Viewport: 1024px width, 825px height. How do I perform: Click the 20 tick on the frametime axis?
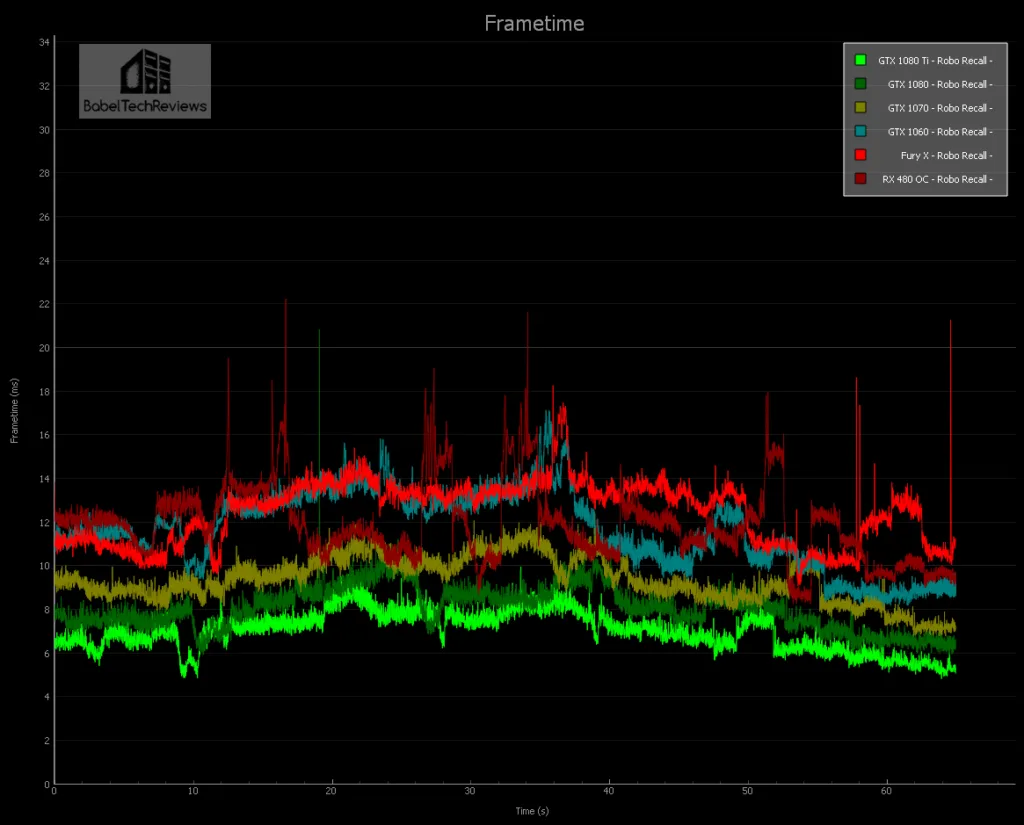point(44,348)
